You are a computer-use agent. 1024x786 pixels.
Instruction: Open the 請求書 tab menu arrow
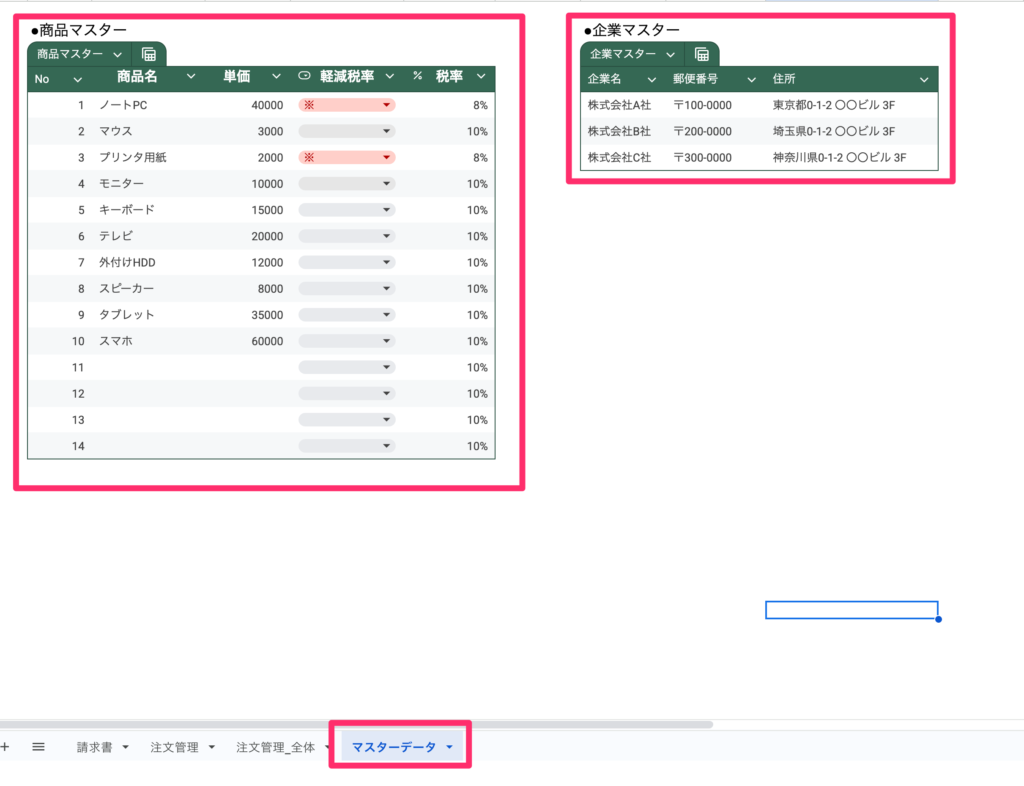(x=125, y=747)
